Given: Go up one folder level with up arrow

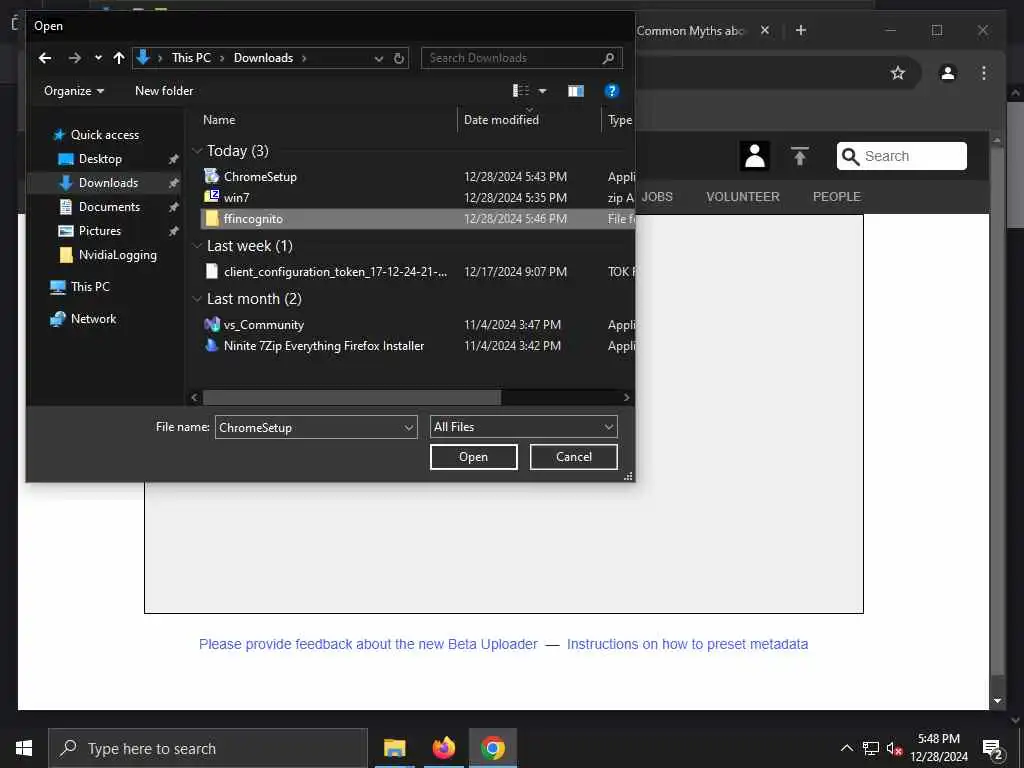Looking at the screenshot, I should coord(119,58).
